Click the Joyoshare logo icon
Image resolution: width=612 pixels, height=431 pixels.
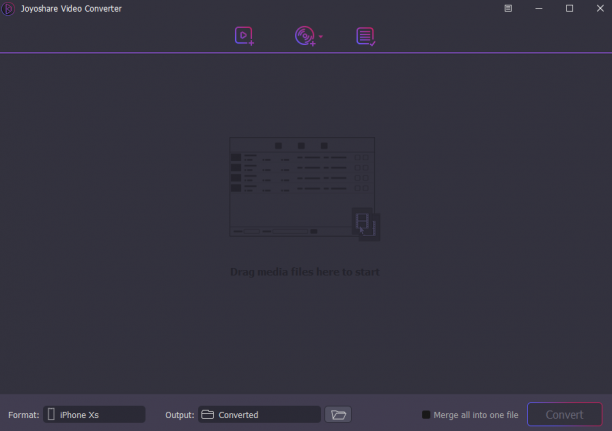point(8,9)
